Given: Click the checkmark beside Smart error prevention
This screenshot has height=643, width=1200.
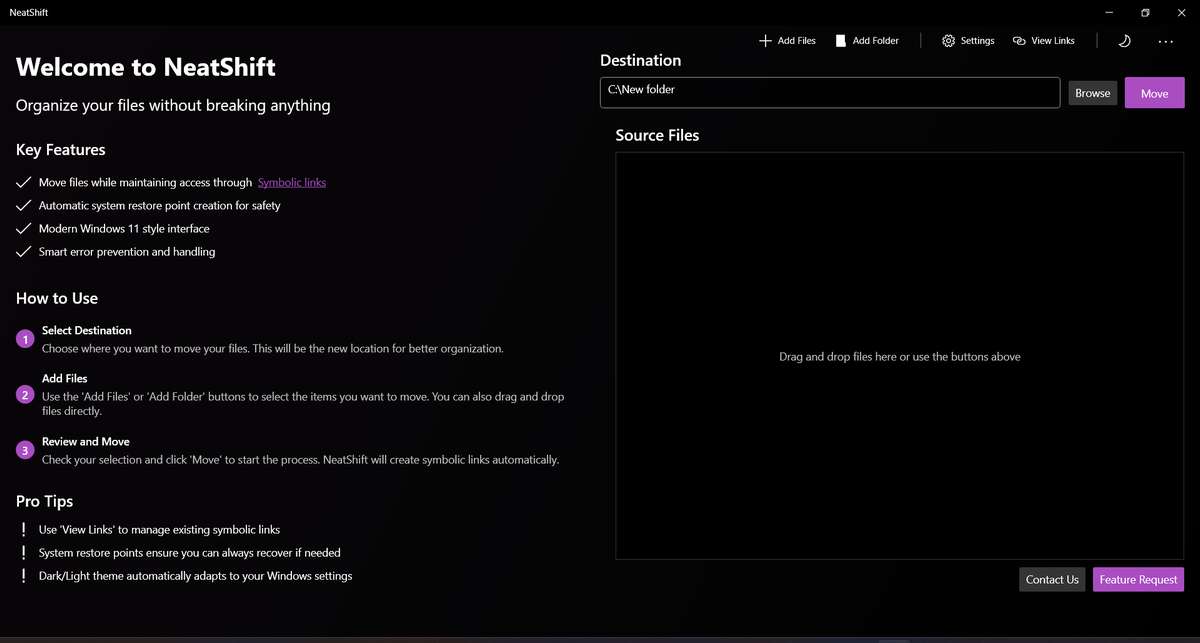Looking at the screenshot, I should [24, 252].
